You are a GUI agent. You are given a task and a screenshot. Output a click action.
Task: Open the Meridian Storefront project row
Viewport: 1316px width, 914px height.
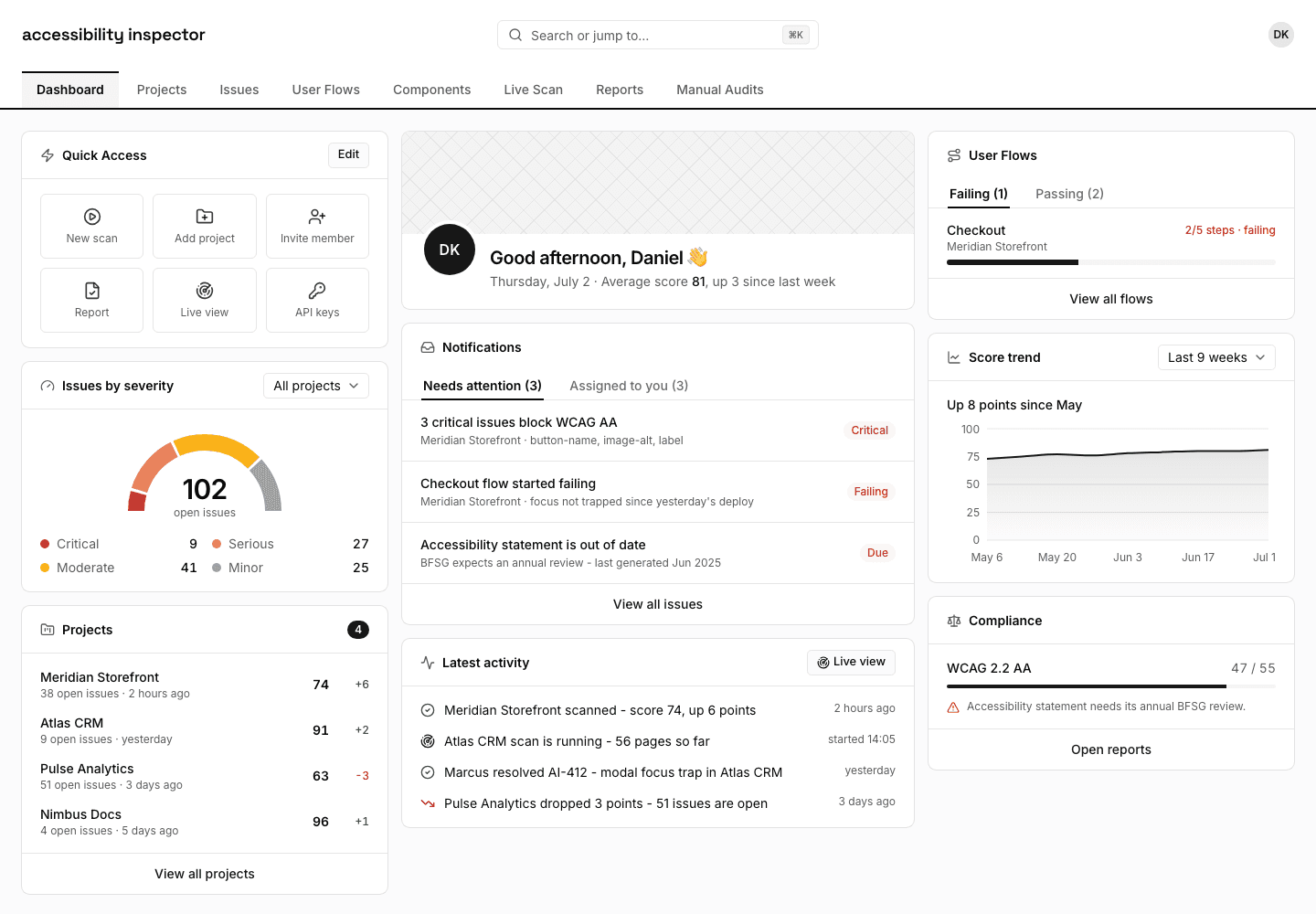pos(205,685)
